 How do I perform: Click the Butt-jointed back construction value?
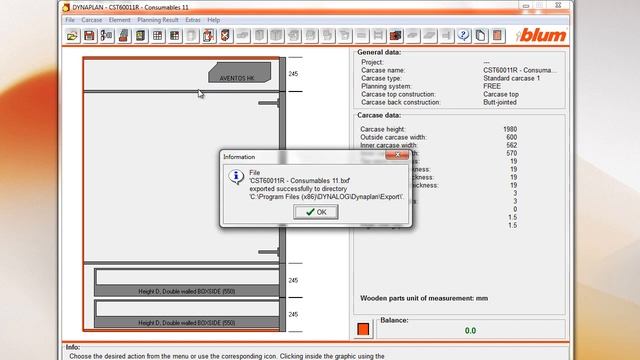[x=500, y=102]
